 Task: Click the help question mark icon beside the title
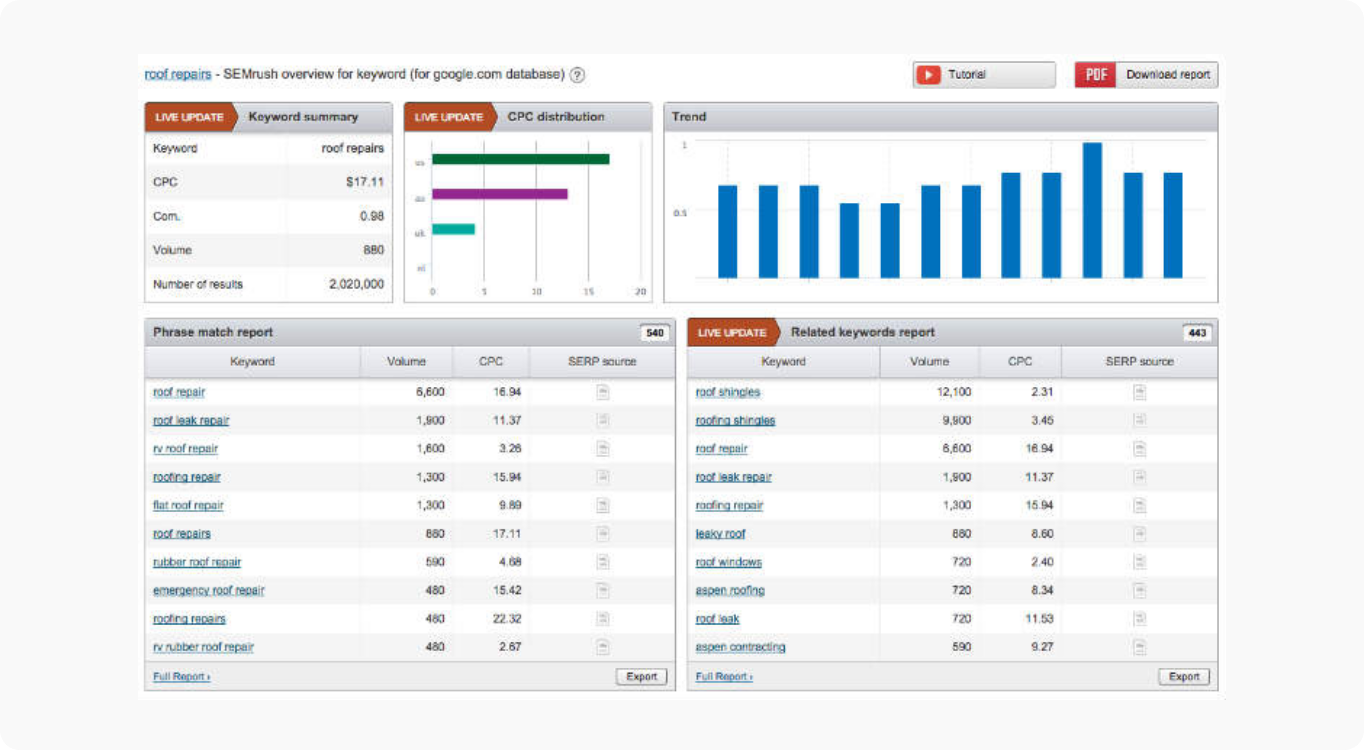pos(578,75)
